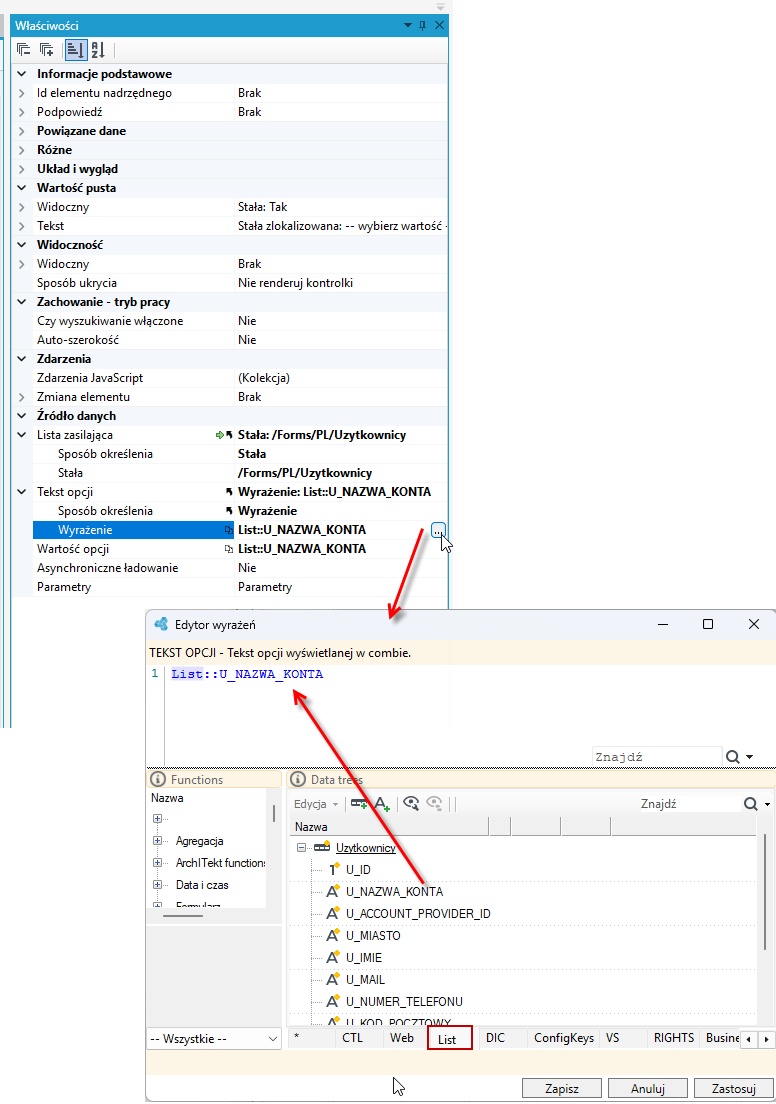This screenshot has height=1104, width=776.
Task: Click the expression icon beside Wartość opcji value
Action: (229, 549)
